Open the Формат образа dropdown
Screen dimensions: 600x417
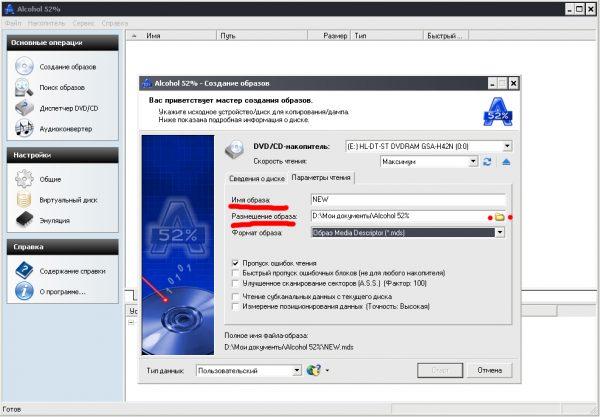(x=500, y=232)
